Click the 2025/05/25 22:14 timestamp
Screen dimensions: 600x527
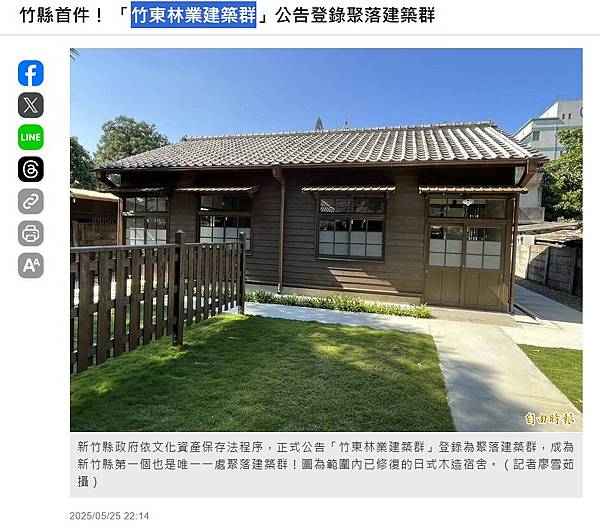point(109,516)
